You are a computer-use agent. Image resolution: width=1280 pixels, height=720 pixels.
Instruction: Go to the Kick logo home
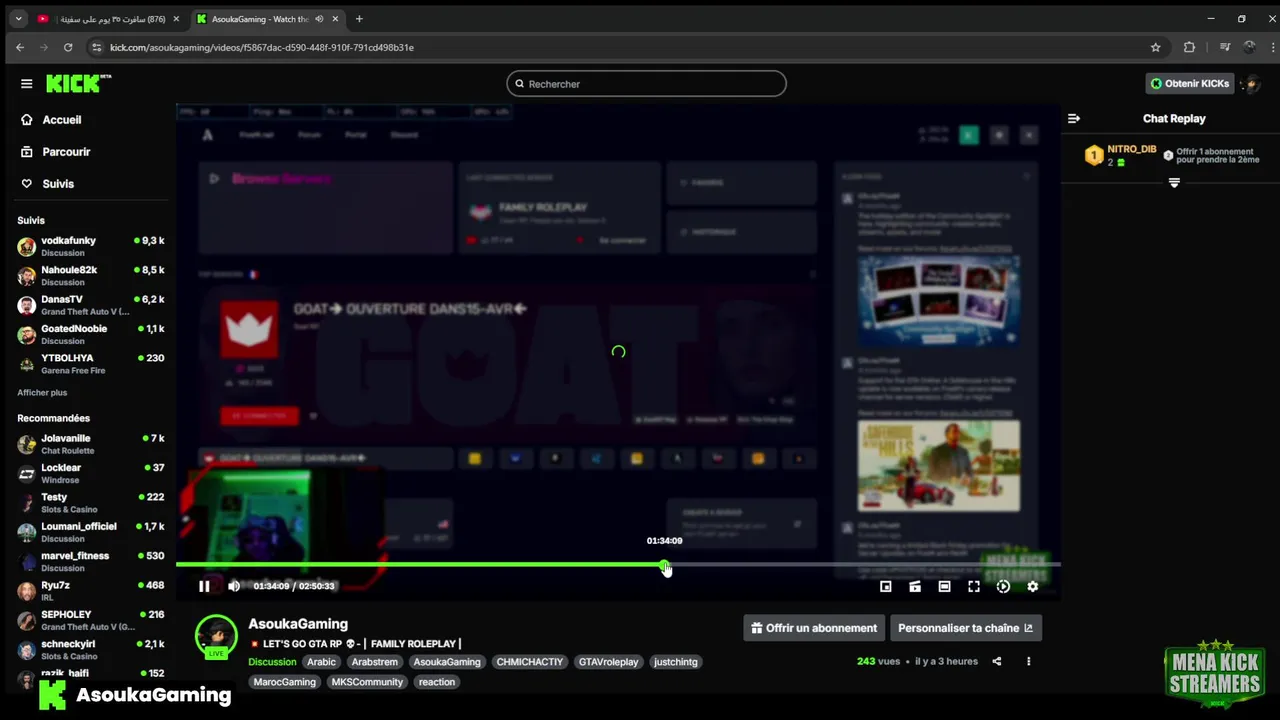[79, 84]
